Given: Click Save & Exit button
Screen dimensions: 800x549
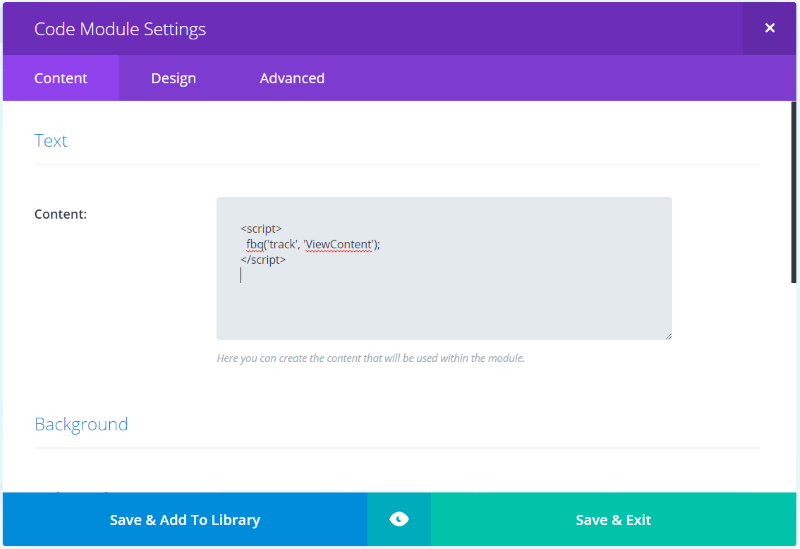Looking at the screenshot, I should click(613, 519).
